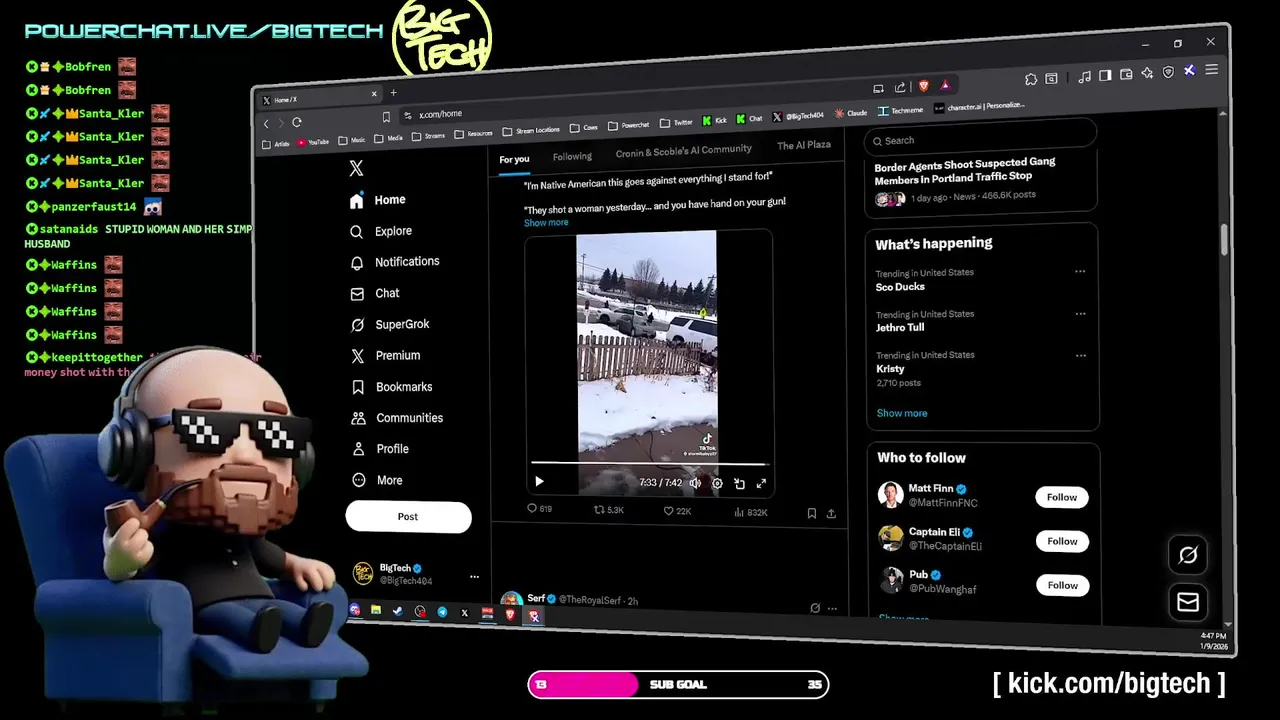Open Border Agents Shoot Suspected Gang news story

(964, 170)
